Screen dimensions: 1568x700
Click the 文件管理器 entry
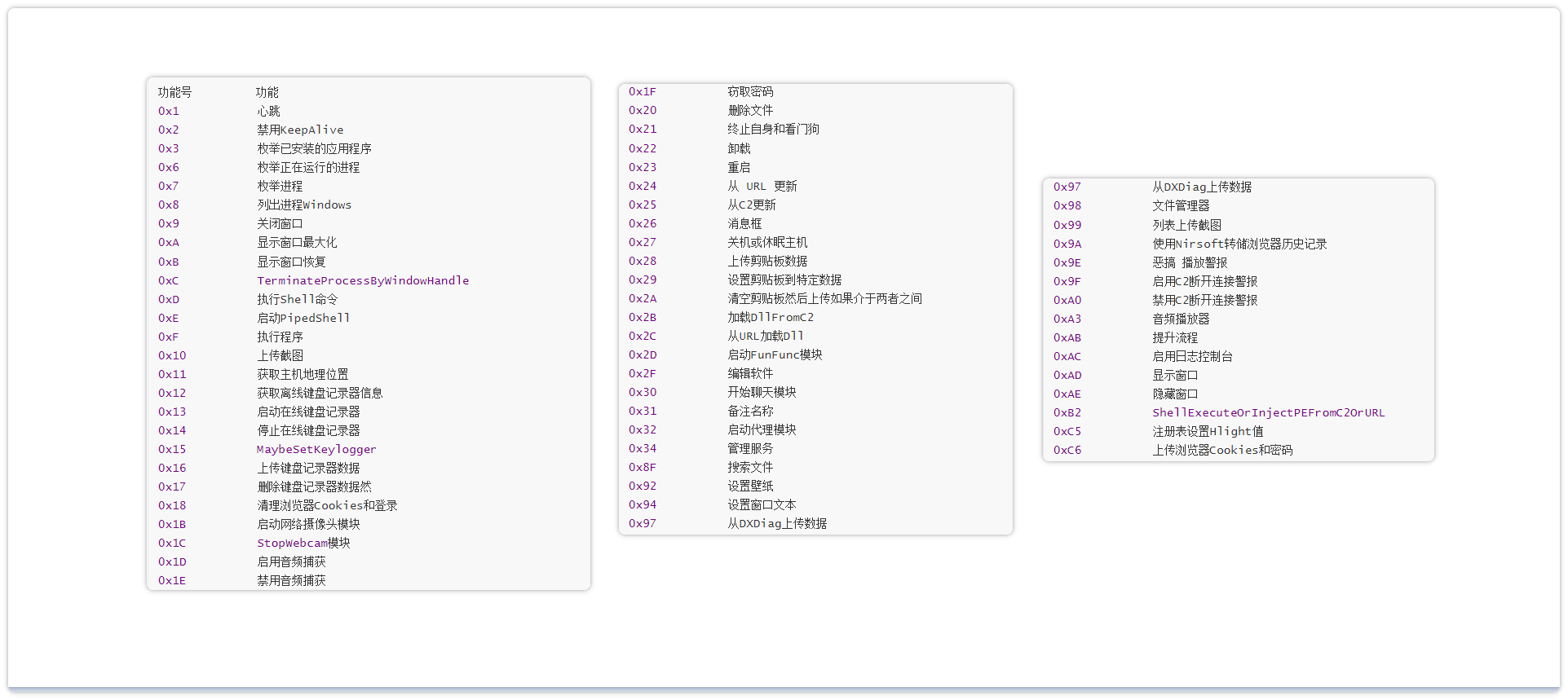coord(1181,205)
